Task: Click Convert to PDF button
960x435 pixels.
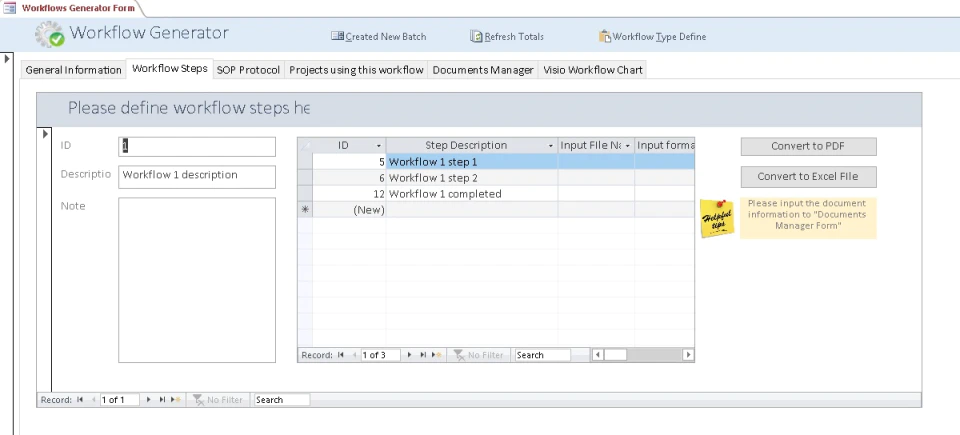Action: [808, 146]
